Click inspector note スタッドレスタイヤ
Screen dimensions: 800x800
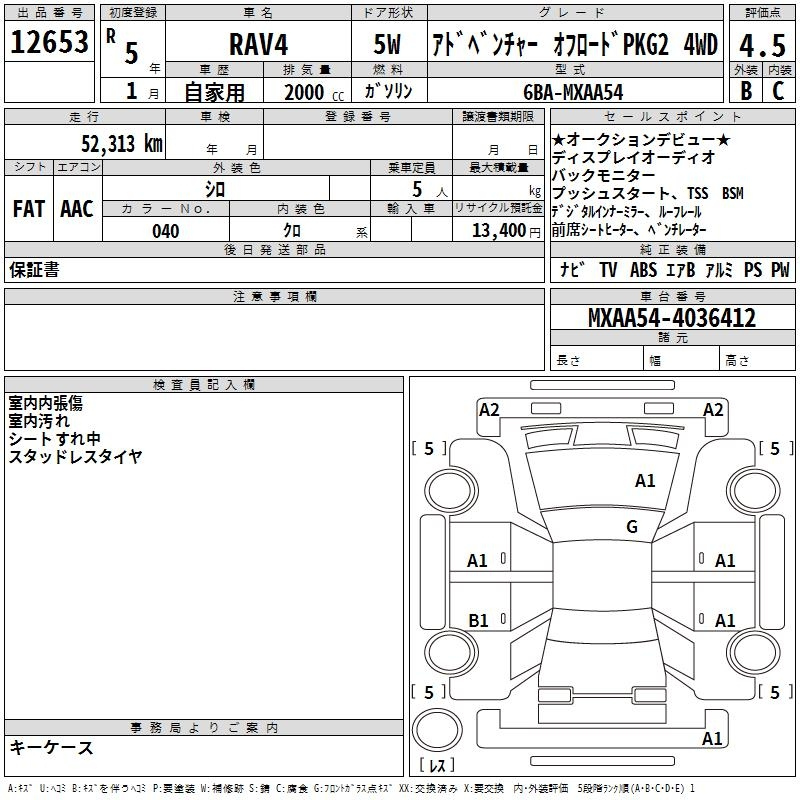pos(75,456)
